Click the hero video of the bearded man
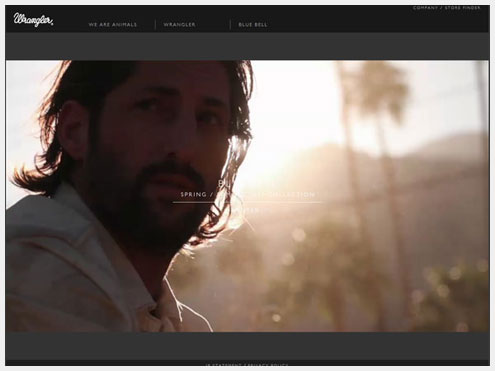The height and width of the screenshot is (371, 495). click(247, 196)
